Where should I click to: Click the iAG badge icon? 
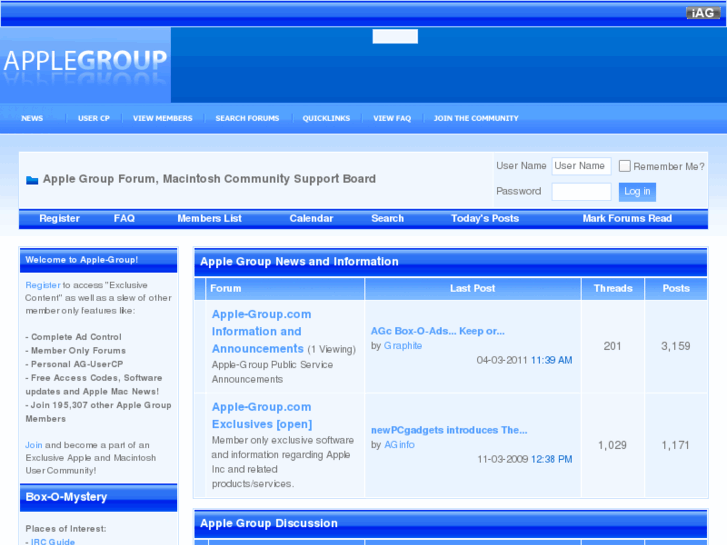[703, 13]
